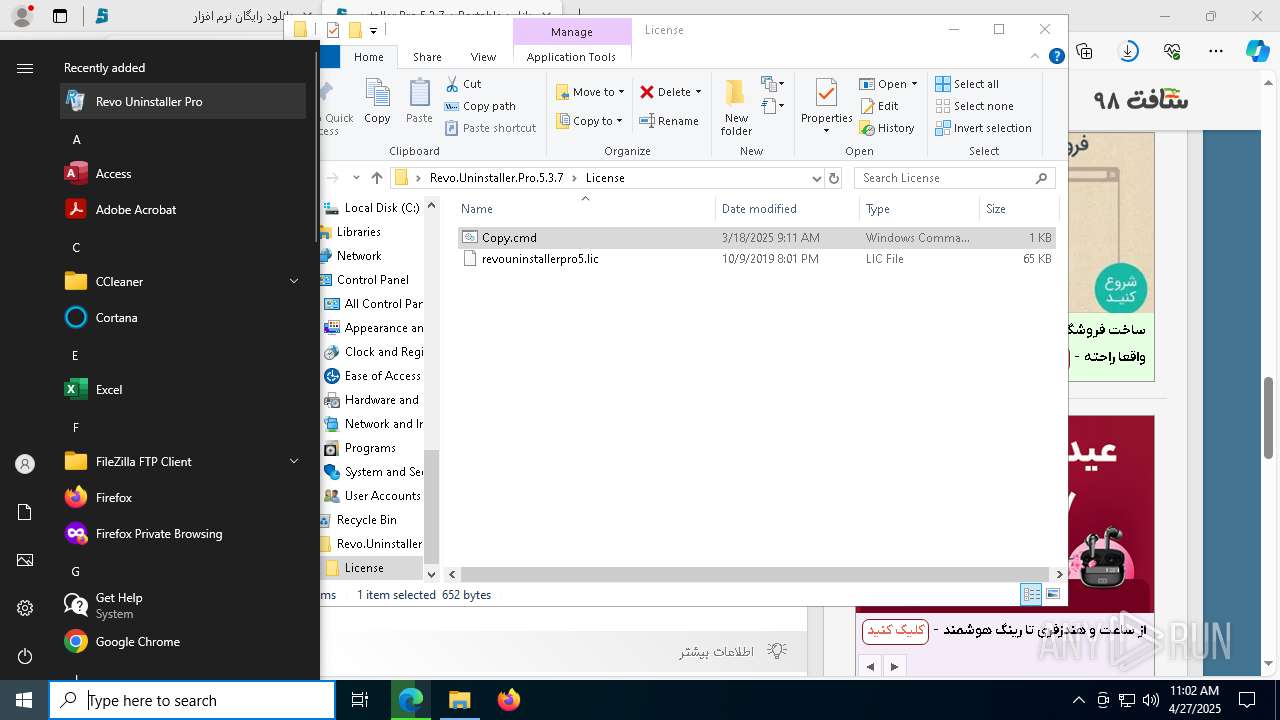Viewport: 1280px width, 720px height.
Task: Open Documents from Start sidebar
Action: [25, 512]
